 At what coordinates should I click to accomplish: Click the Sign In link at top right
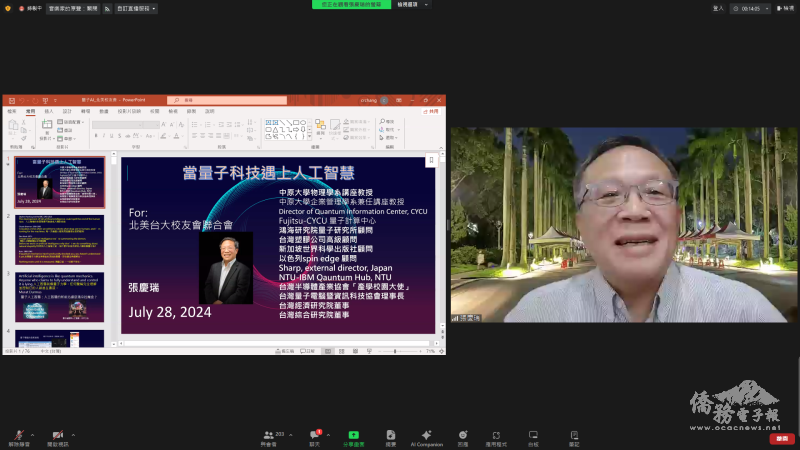tap(718, 8)
